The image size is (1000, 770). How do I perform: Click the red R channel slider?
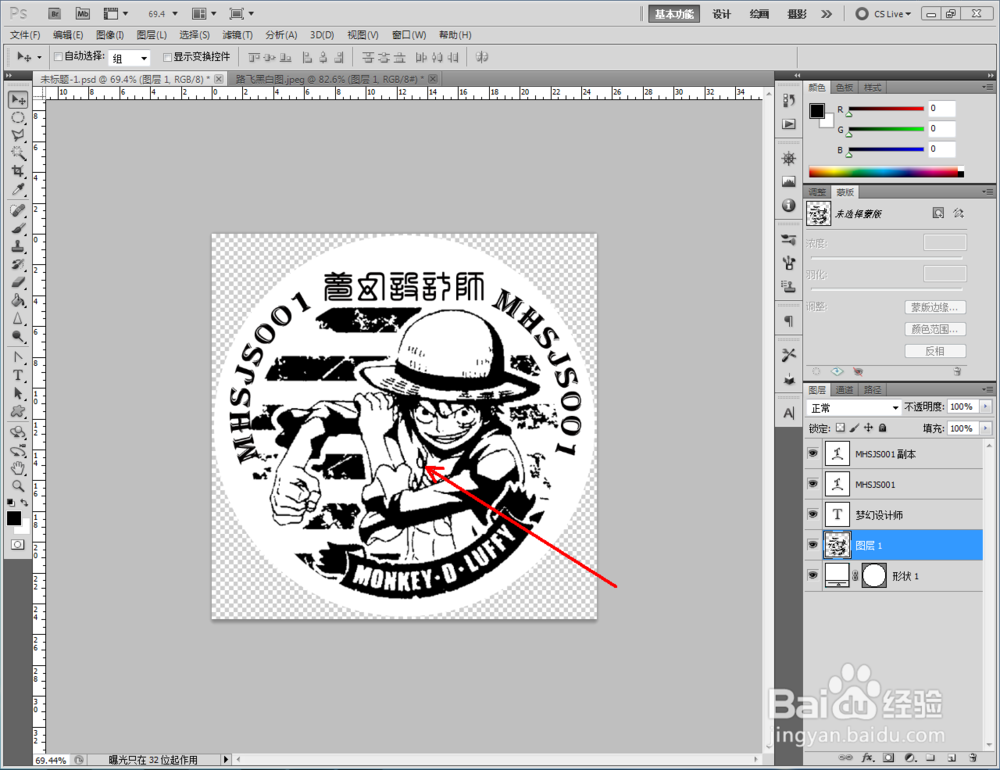[886, 109]
